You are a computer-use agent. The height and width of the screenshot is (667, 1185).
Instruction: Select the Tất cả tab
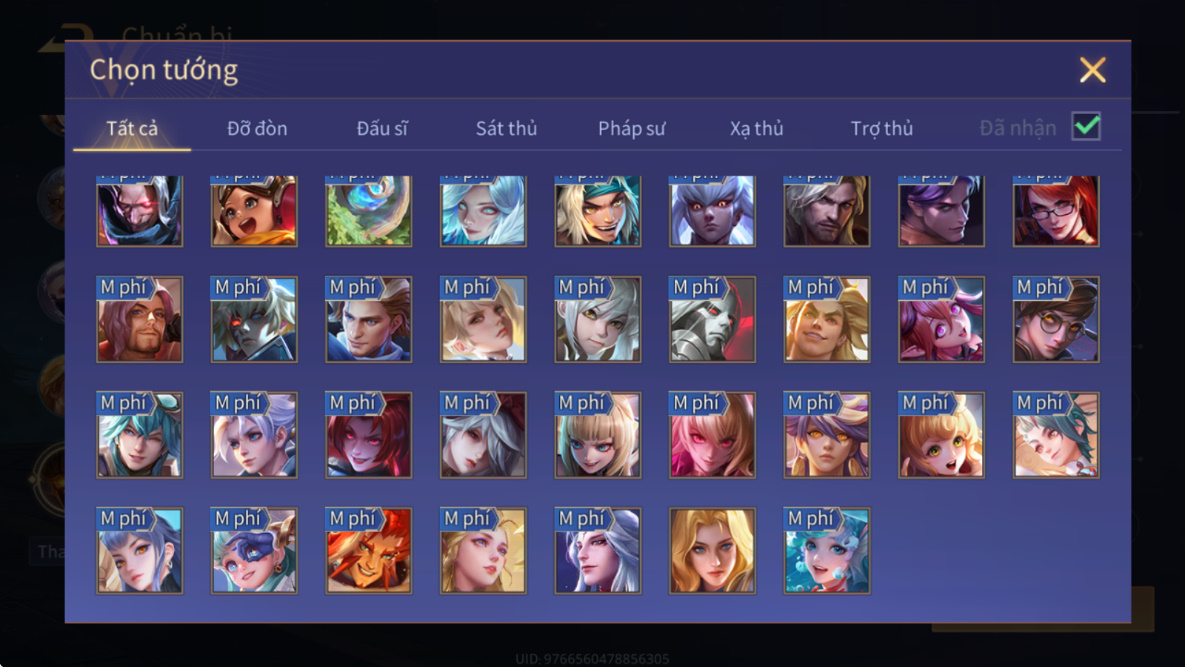click(132, 128)
